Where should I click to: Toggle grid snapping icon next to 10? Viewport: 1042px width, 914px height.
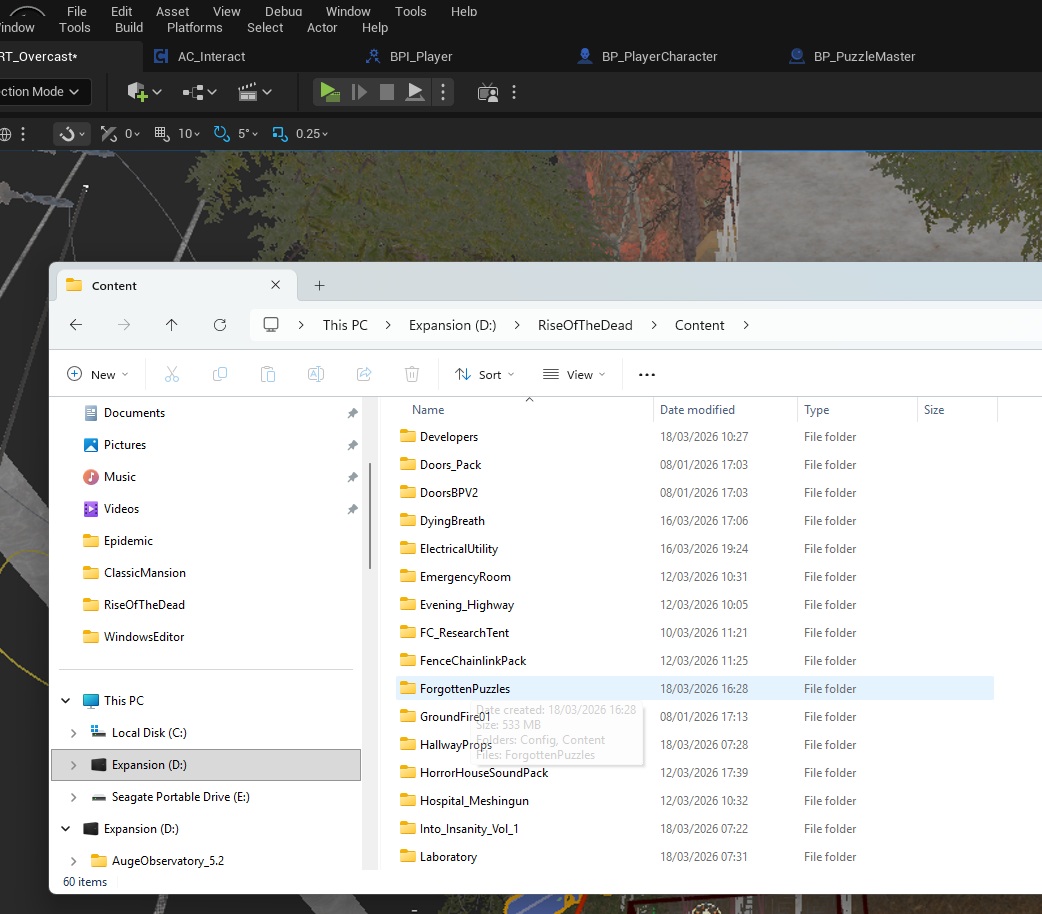(x=161, y=134)
